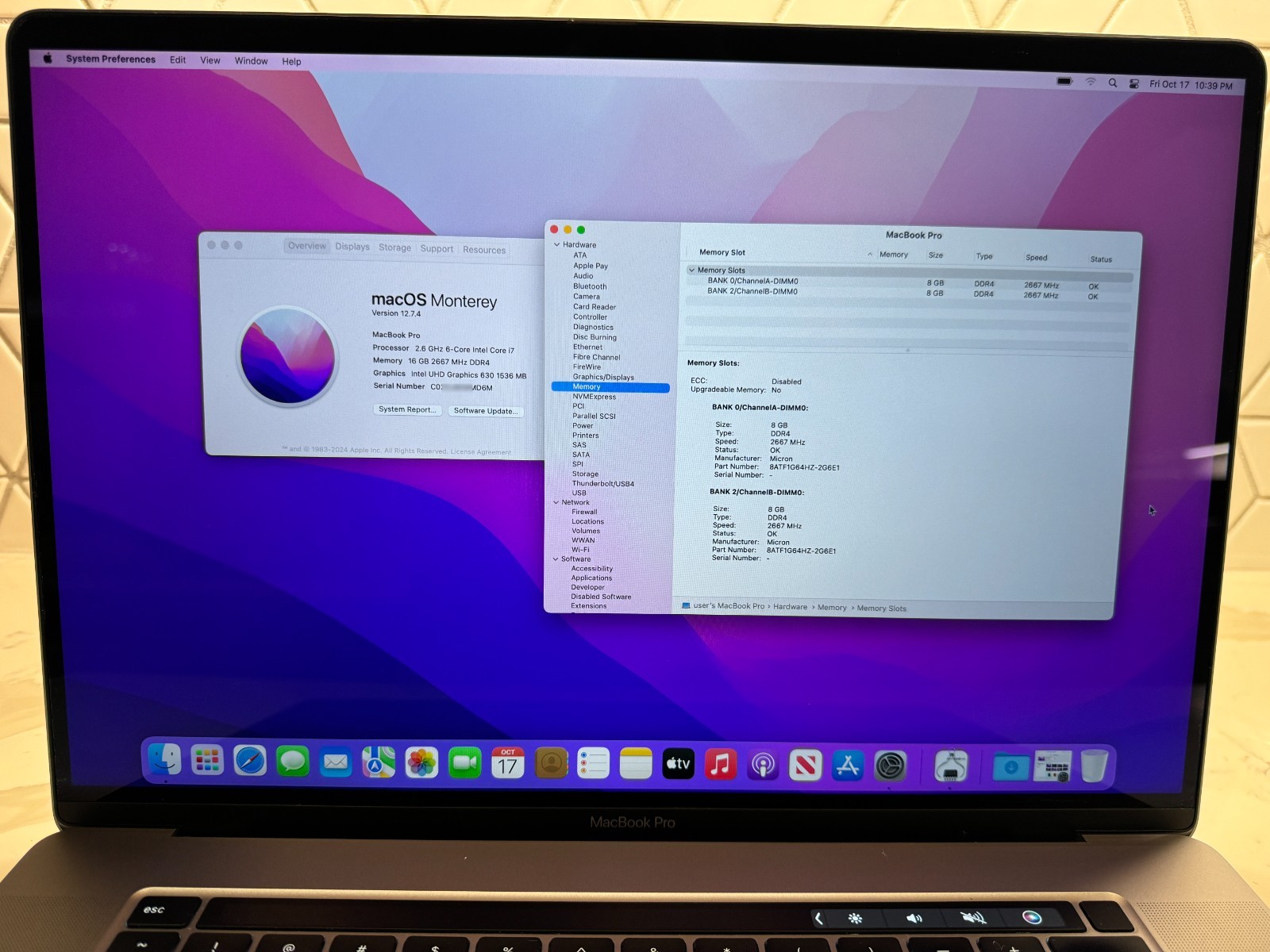The image size is (1270, 952).
Task: Select the Resources tab in About This Mac
Action: 484,250
